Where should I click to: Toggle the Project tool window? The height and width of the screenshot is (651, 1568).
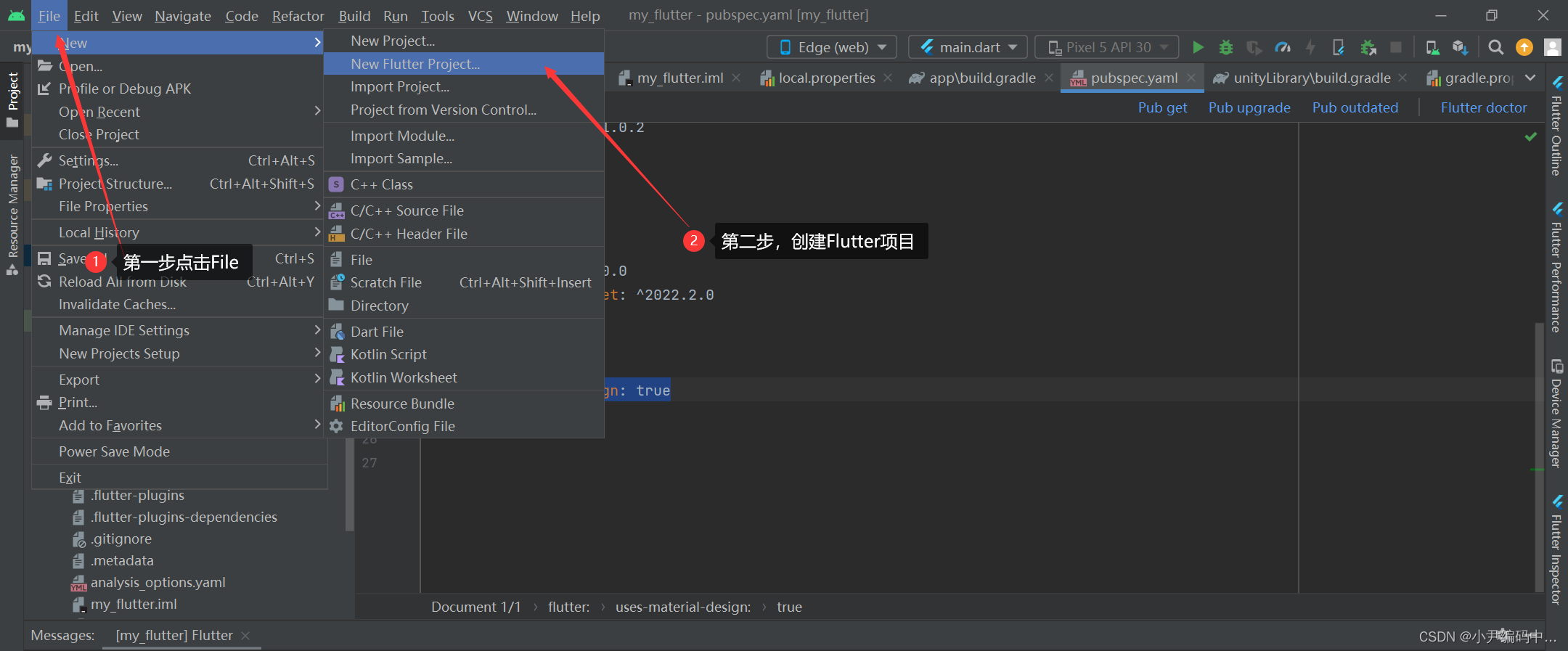point(12,99)
